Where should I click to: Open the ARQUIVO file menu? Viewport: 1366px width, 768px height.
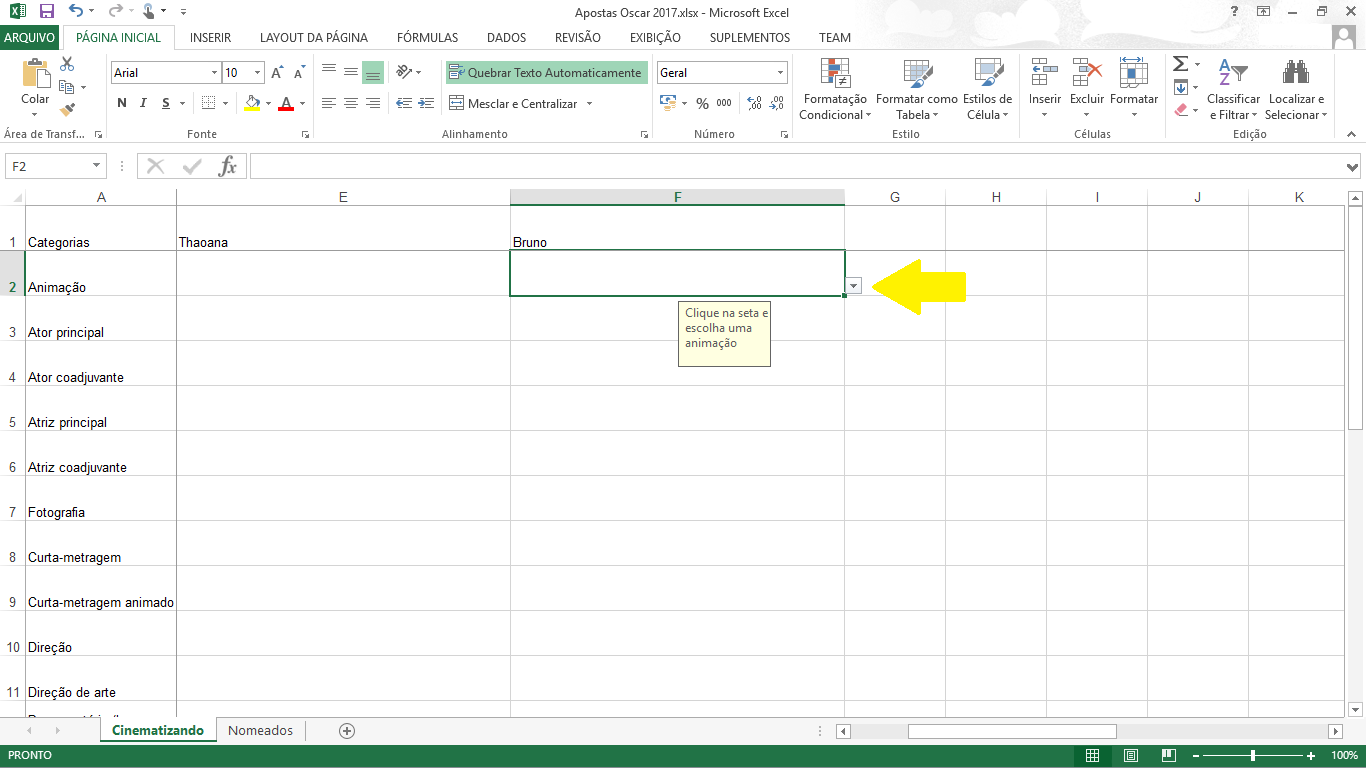[30, 38]
